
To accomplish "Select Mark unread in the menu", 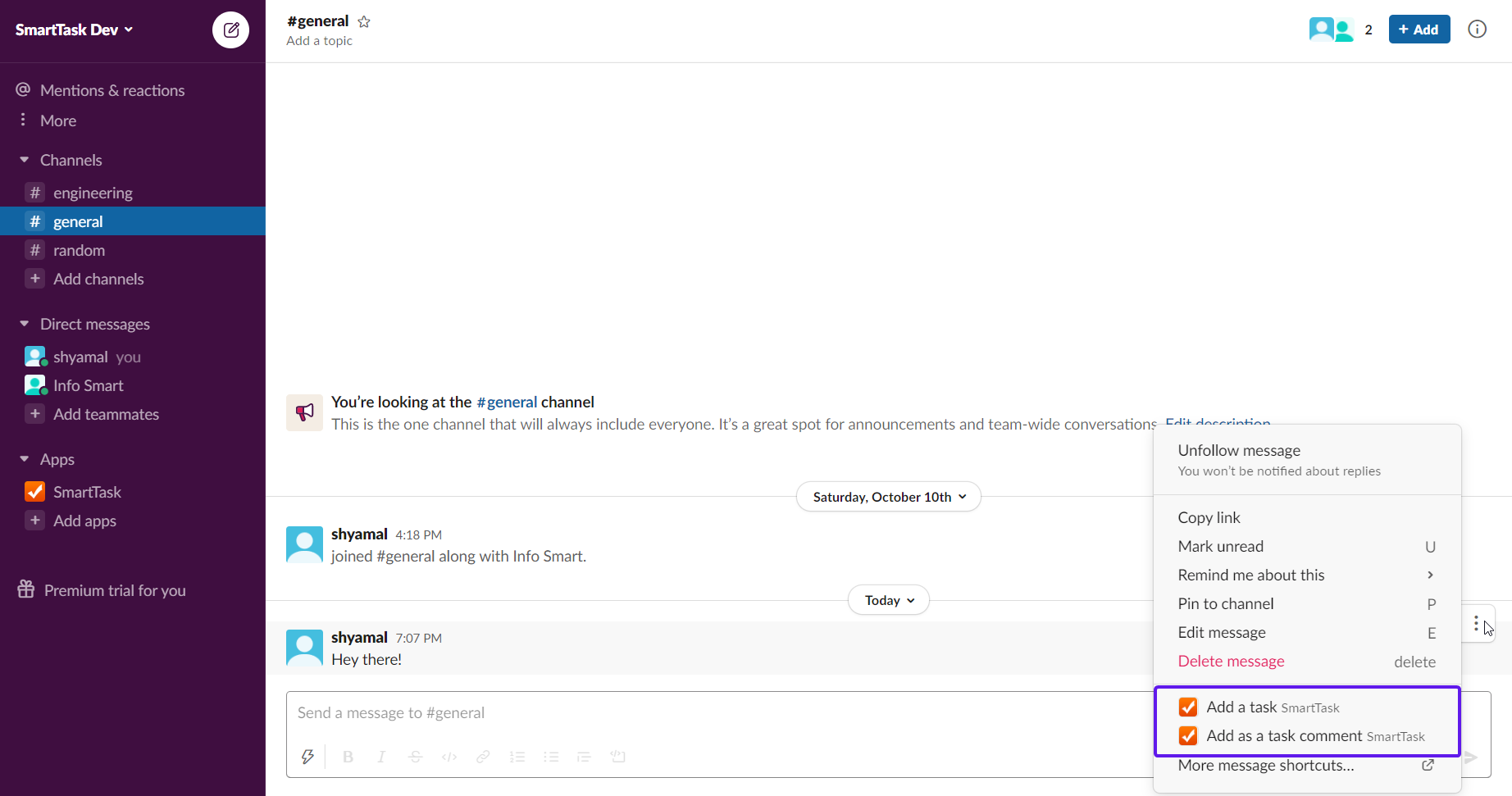I will tap(1307, 546).
